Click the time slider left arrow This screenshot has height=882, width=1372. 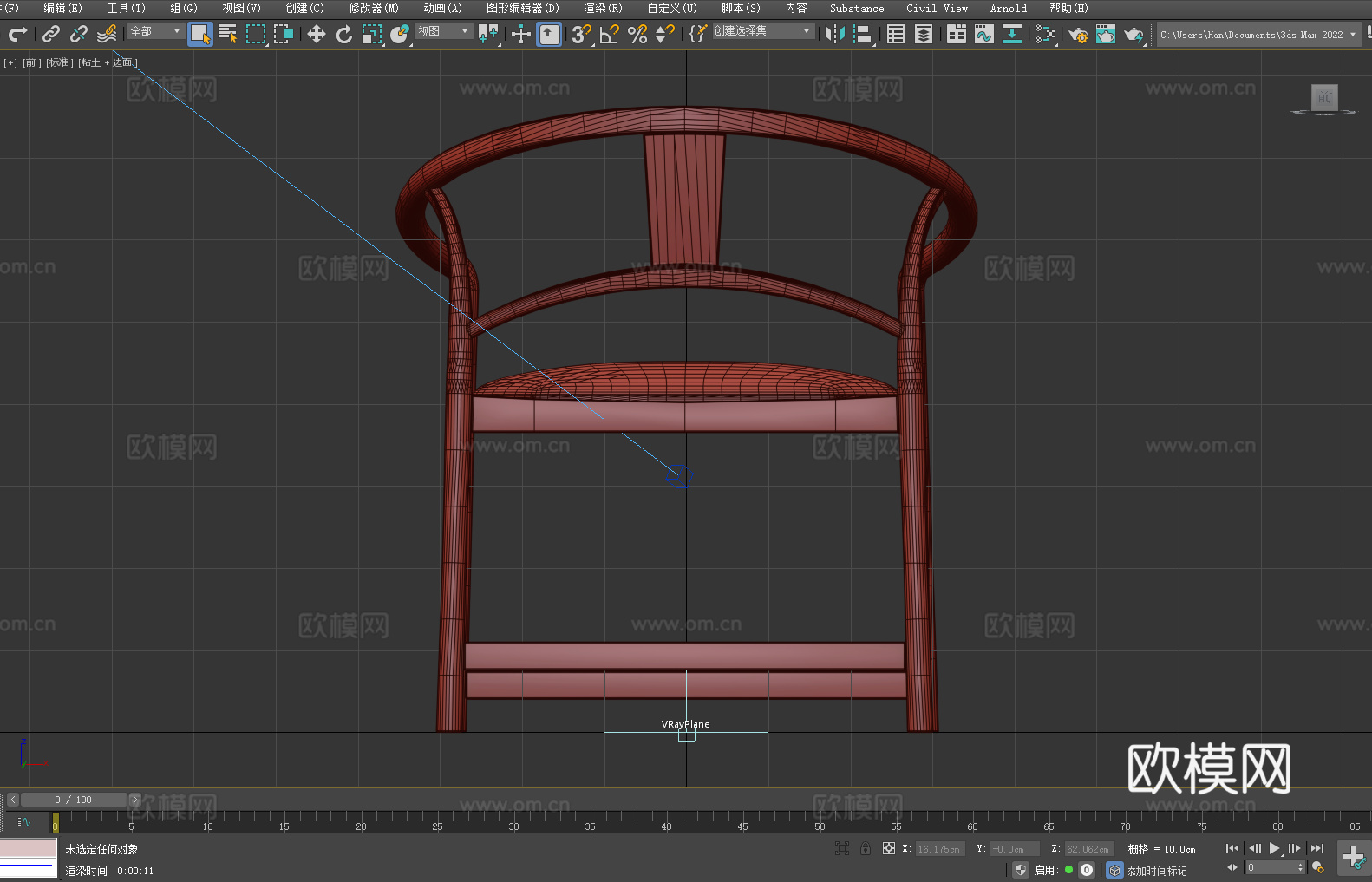tap(12, 800)
